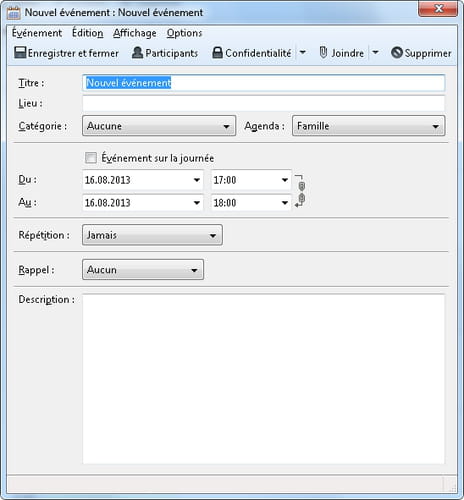
Task: Open the Événement menu
Action: click(37, 33)
